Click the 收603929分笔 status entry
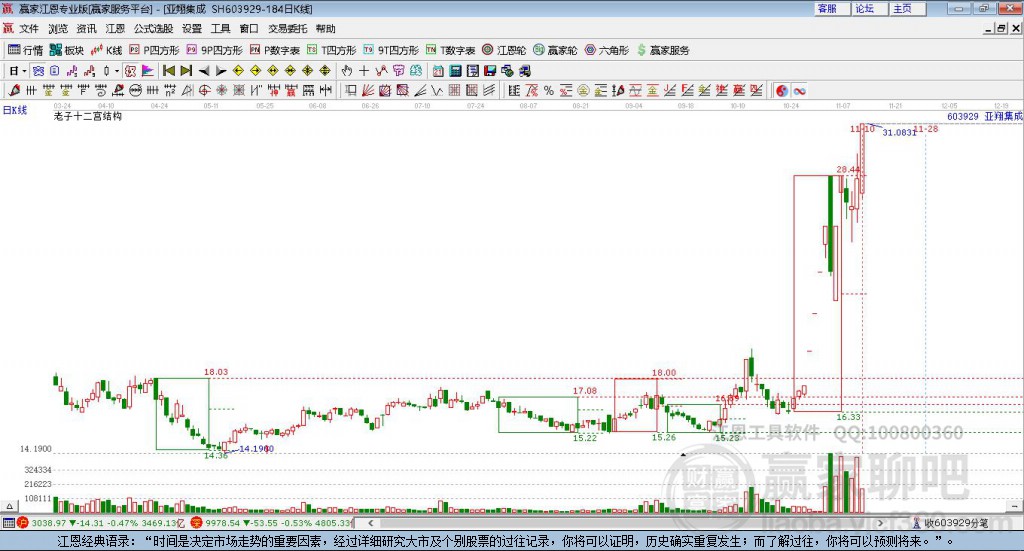This screenshot has height=551, width=1024. coord(951,523)
